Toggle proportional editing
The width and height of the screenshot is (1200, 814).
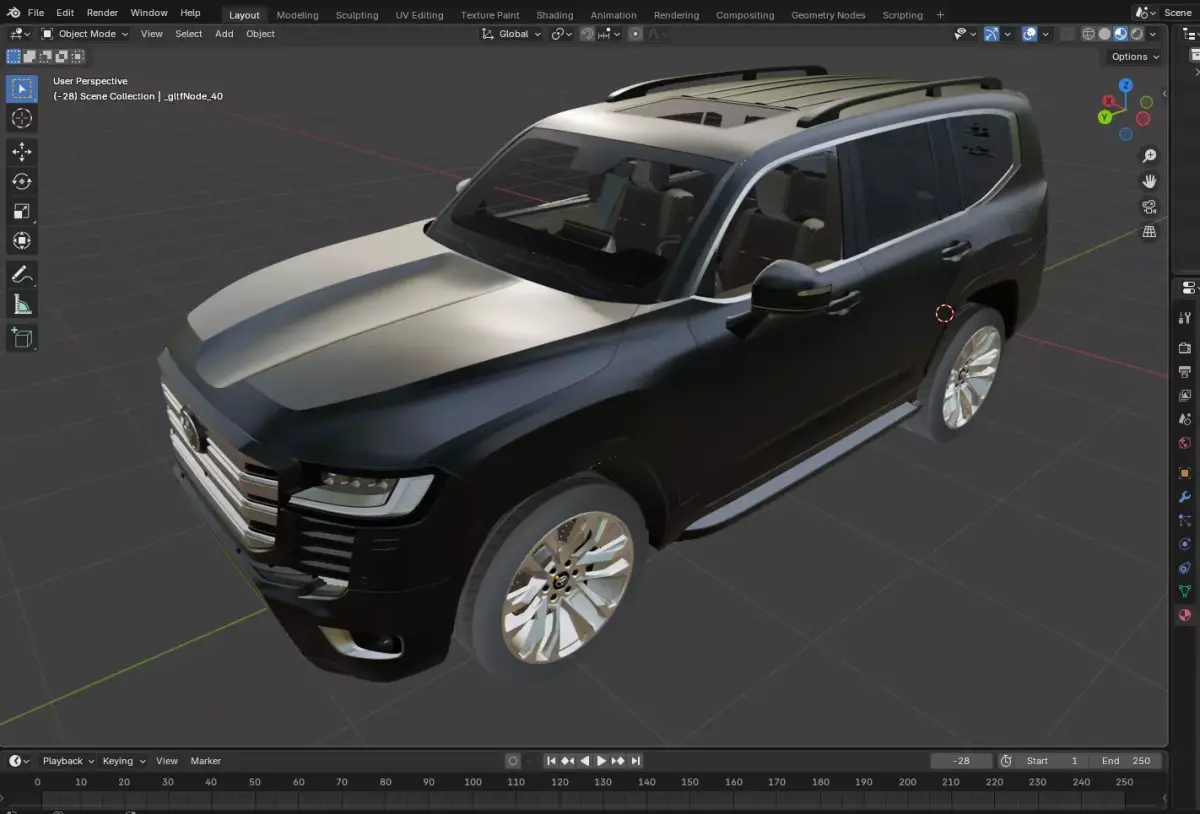(635, 34)
